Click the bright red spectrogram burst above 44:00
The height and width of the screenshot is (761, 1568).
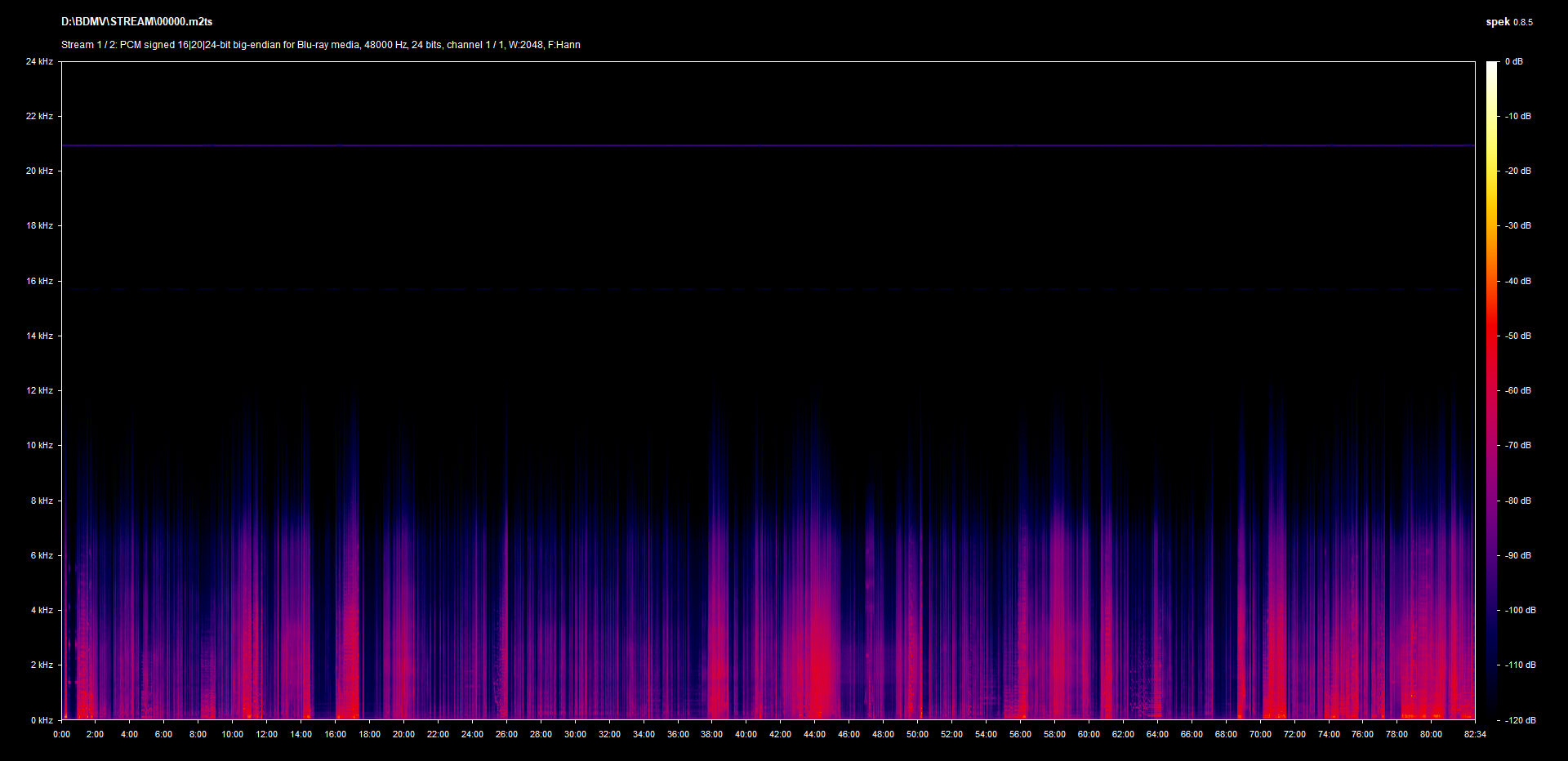pyautogui.click(x=817, y=670)
